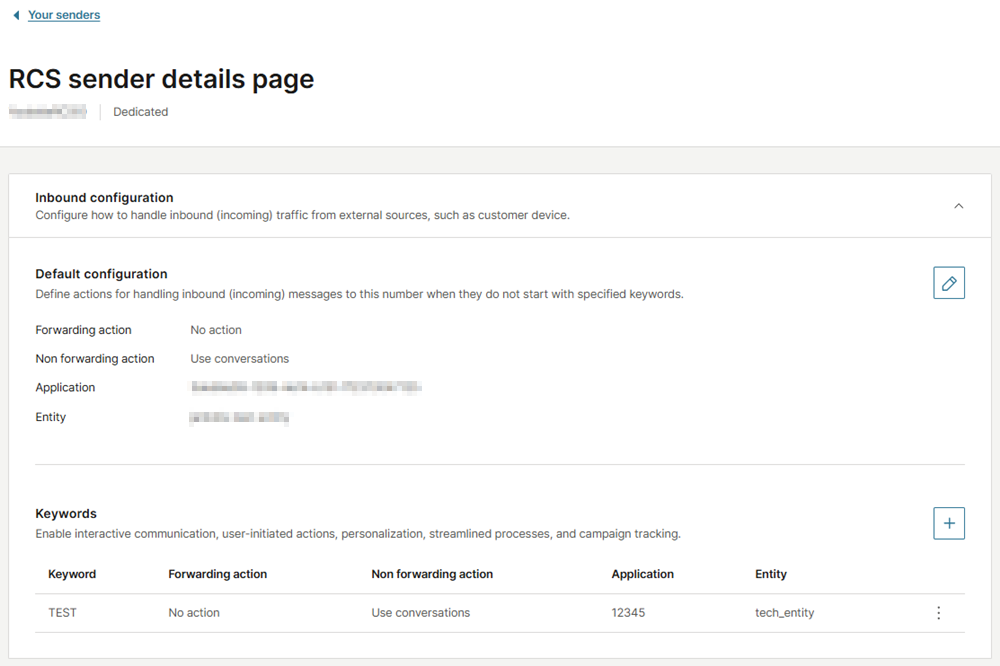This screenshot has width=1000, height=666.
Task: Click the application ID 12345
Action: coord(628,612)
